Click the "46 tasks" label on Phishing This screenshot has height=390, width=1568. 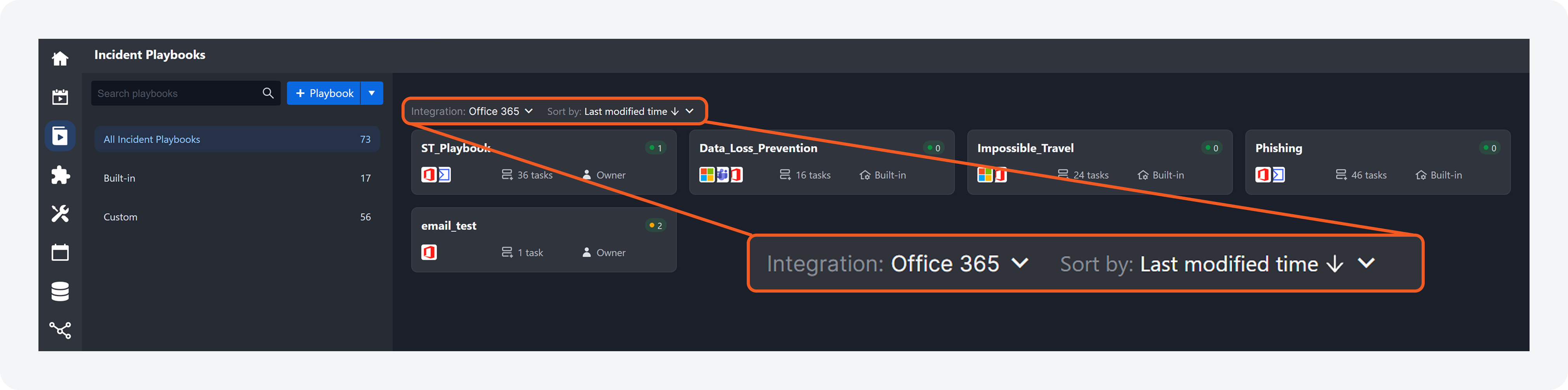(x=1369, y=175)
